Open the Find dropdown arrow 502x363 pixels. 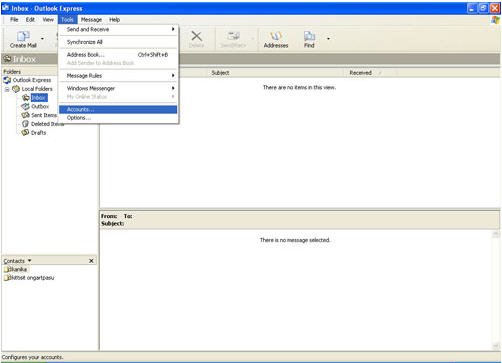point(328,39)
